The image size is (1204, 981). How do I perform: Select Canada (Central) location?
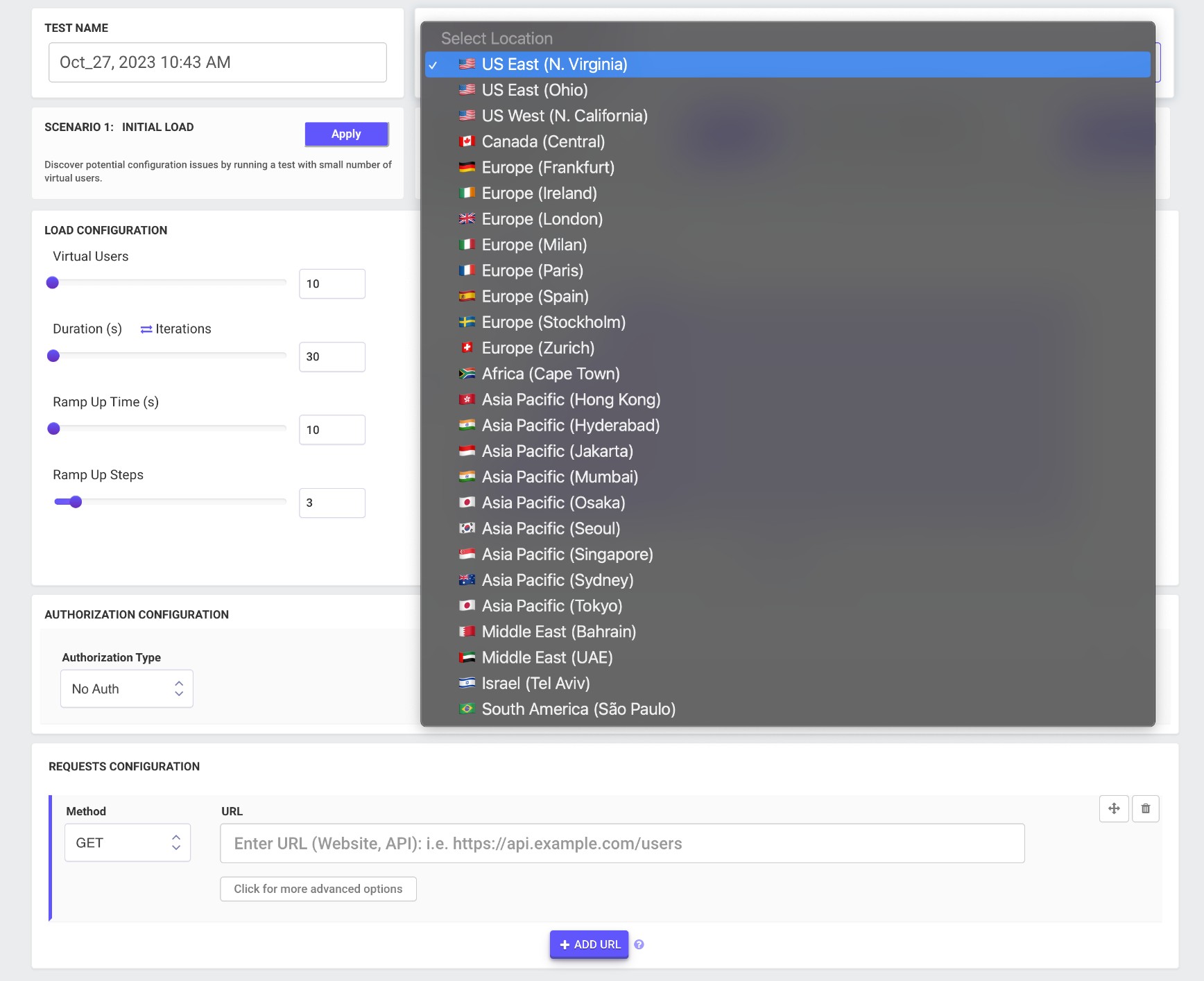click(x=787, y=141)
